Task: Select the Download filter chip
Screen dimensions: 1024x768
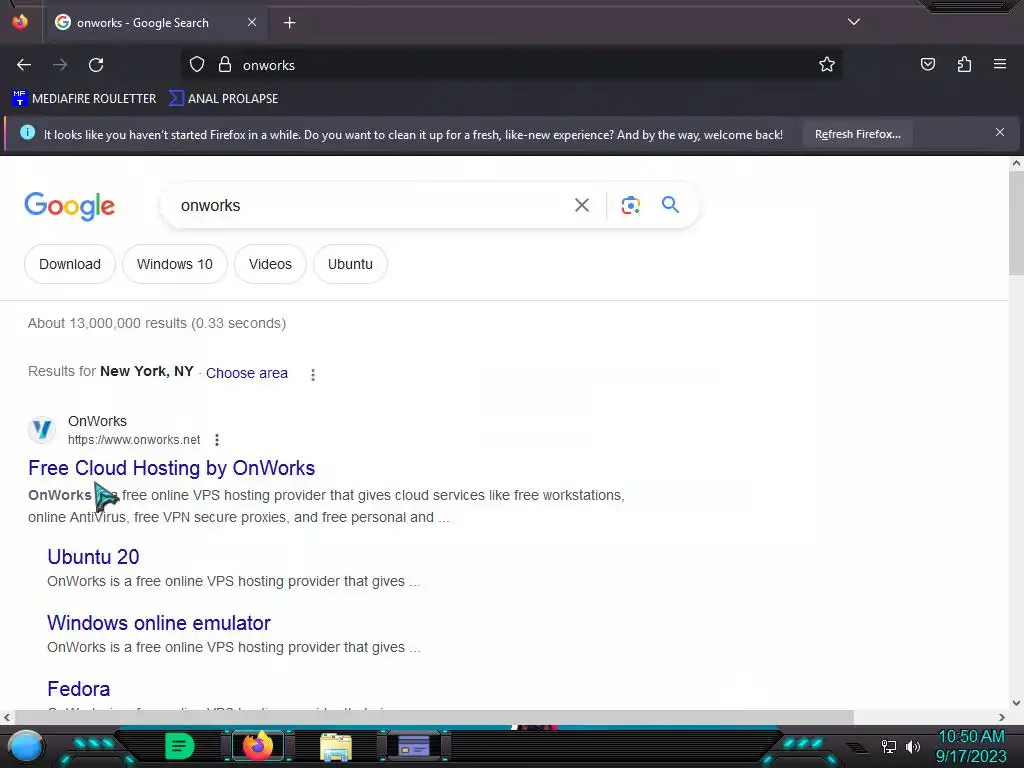Action: [x=70, y=264]
